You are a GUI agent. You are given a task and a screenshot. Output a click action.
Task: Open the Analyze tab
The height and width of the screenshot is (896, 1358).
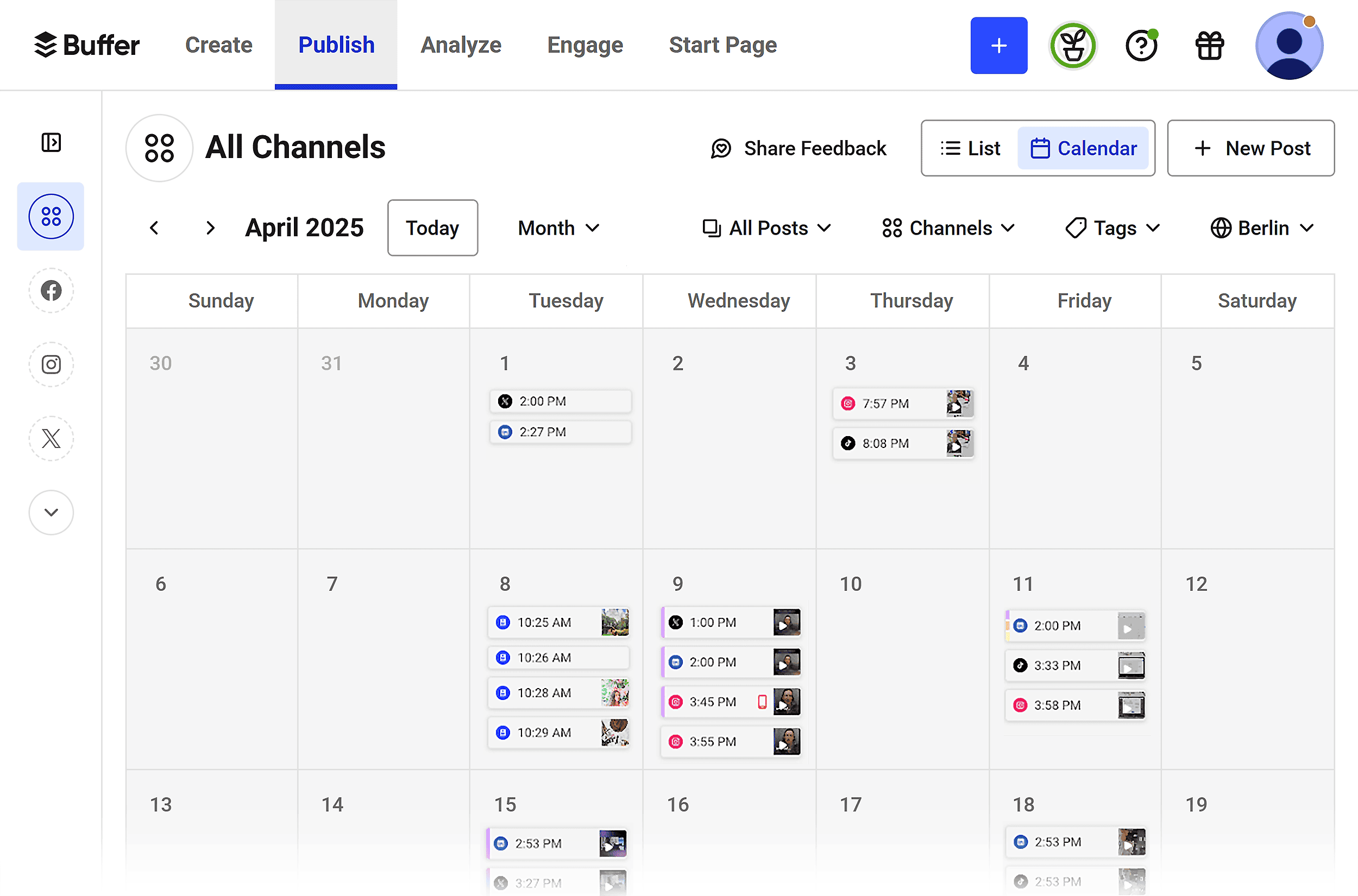click(461, 45)
